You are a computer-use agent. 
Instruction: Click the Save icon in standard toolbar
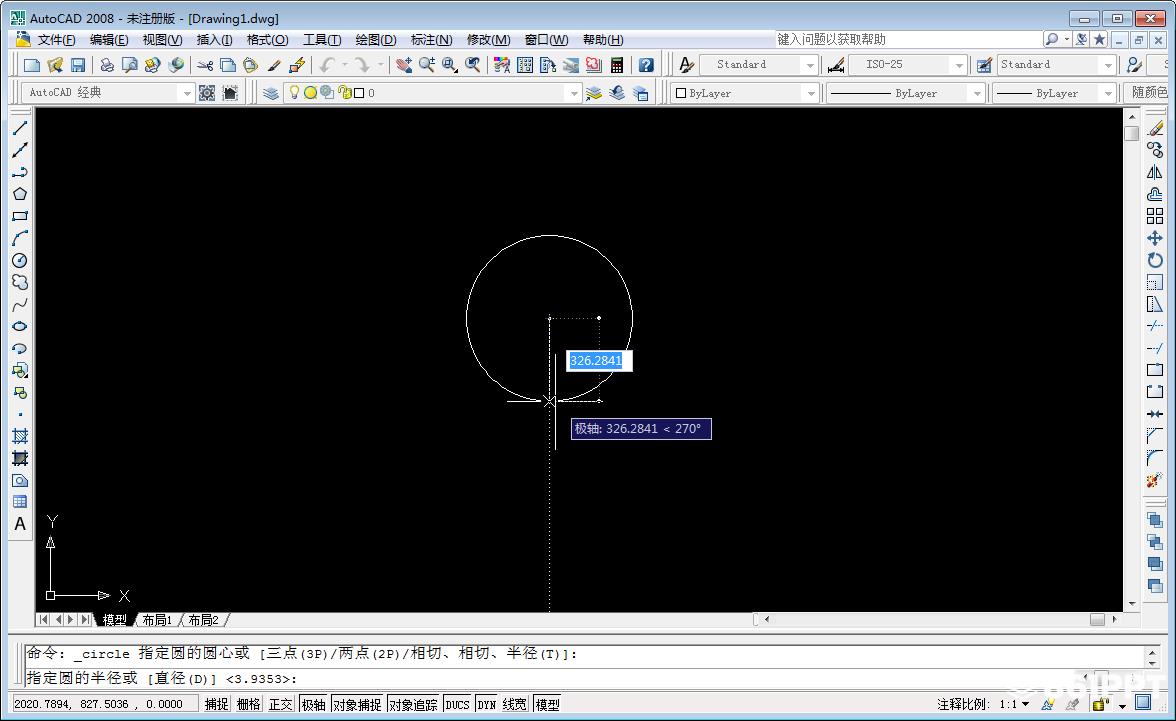(x=78, y=65)
